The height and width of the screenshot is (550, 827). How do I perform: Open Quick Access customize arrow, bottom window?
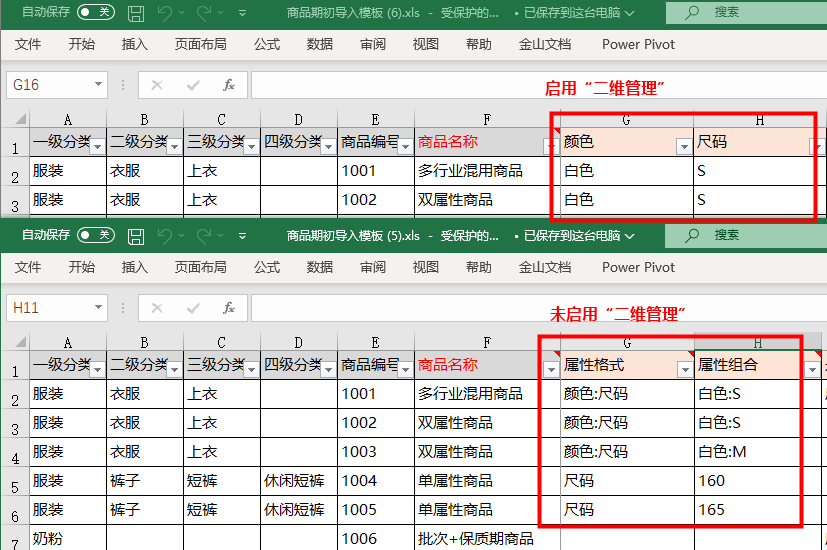click(243, 236)
